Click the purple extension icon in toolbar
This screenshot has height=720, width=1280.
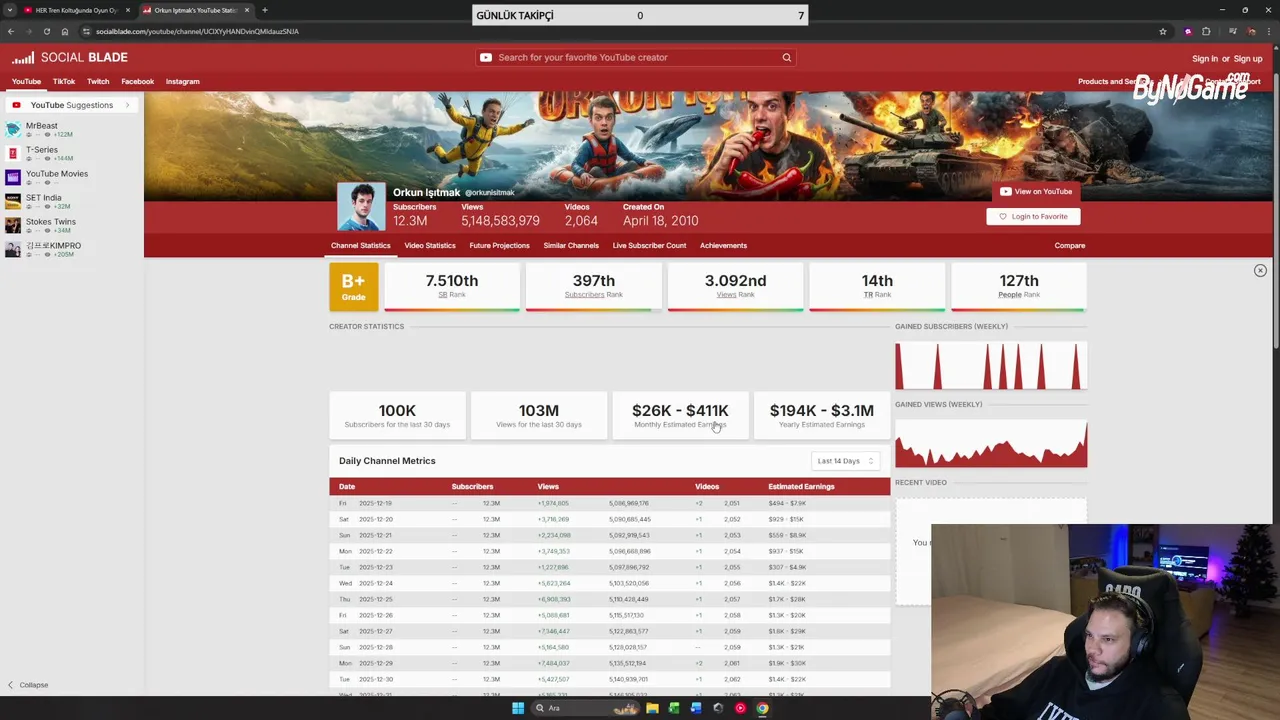tap(1188, 31)
